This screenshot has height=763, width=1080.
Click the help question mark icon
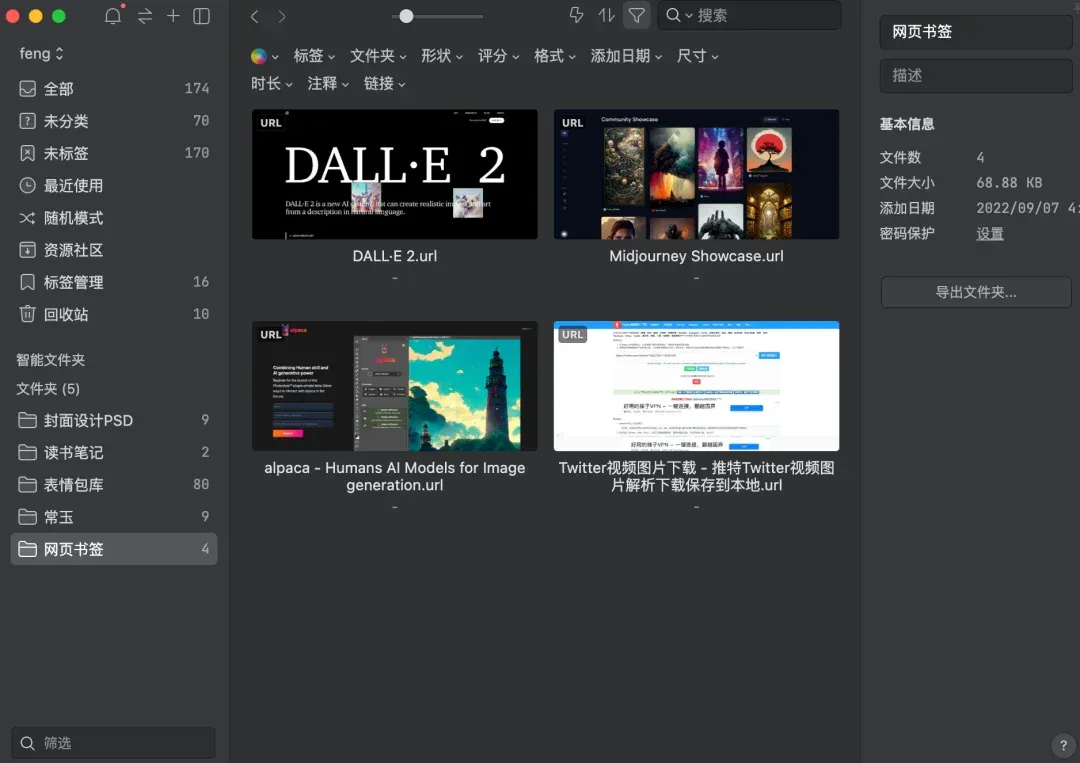(1062, 745)
